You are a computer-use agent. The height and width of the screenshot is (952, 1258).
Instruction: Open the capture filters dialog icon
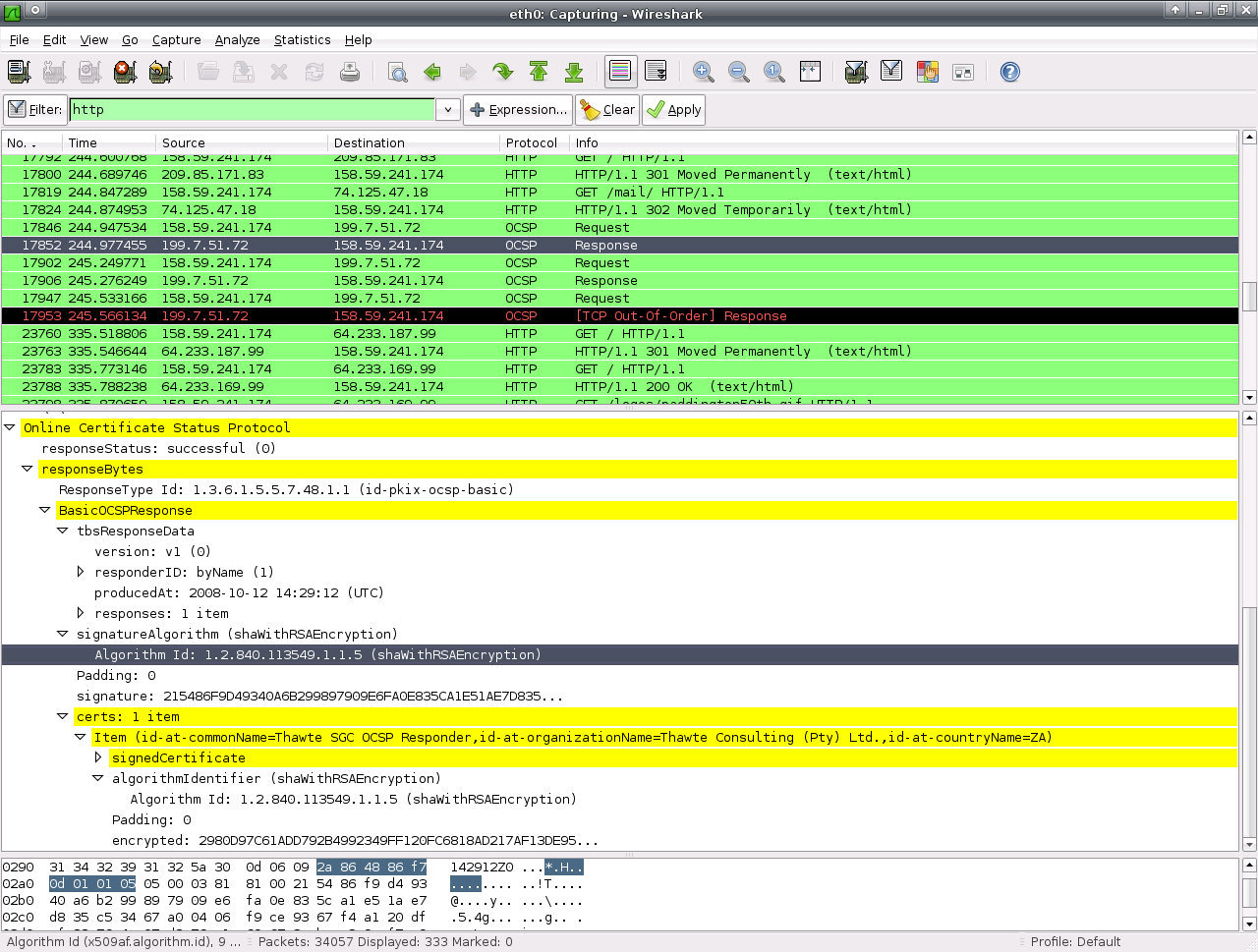(x=856, y=72)
